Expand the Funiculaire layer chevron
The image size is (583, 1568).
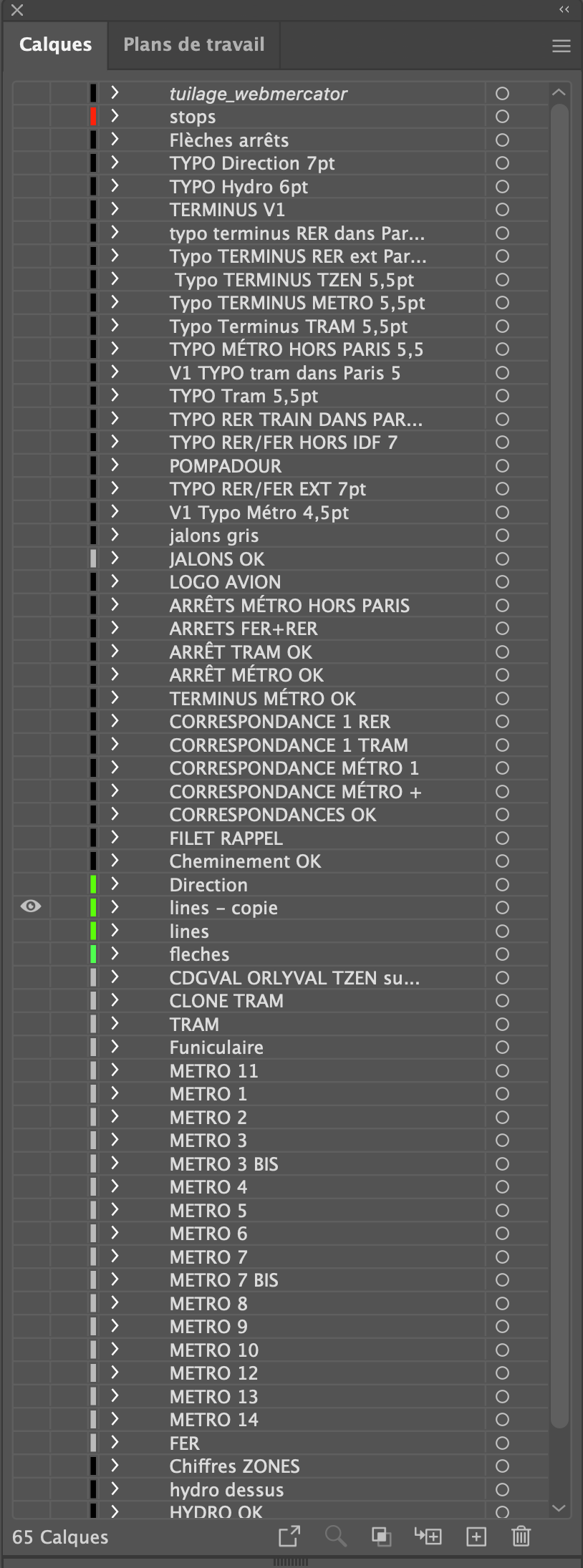115,1047
